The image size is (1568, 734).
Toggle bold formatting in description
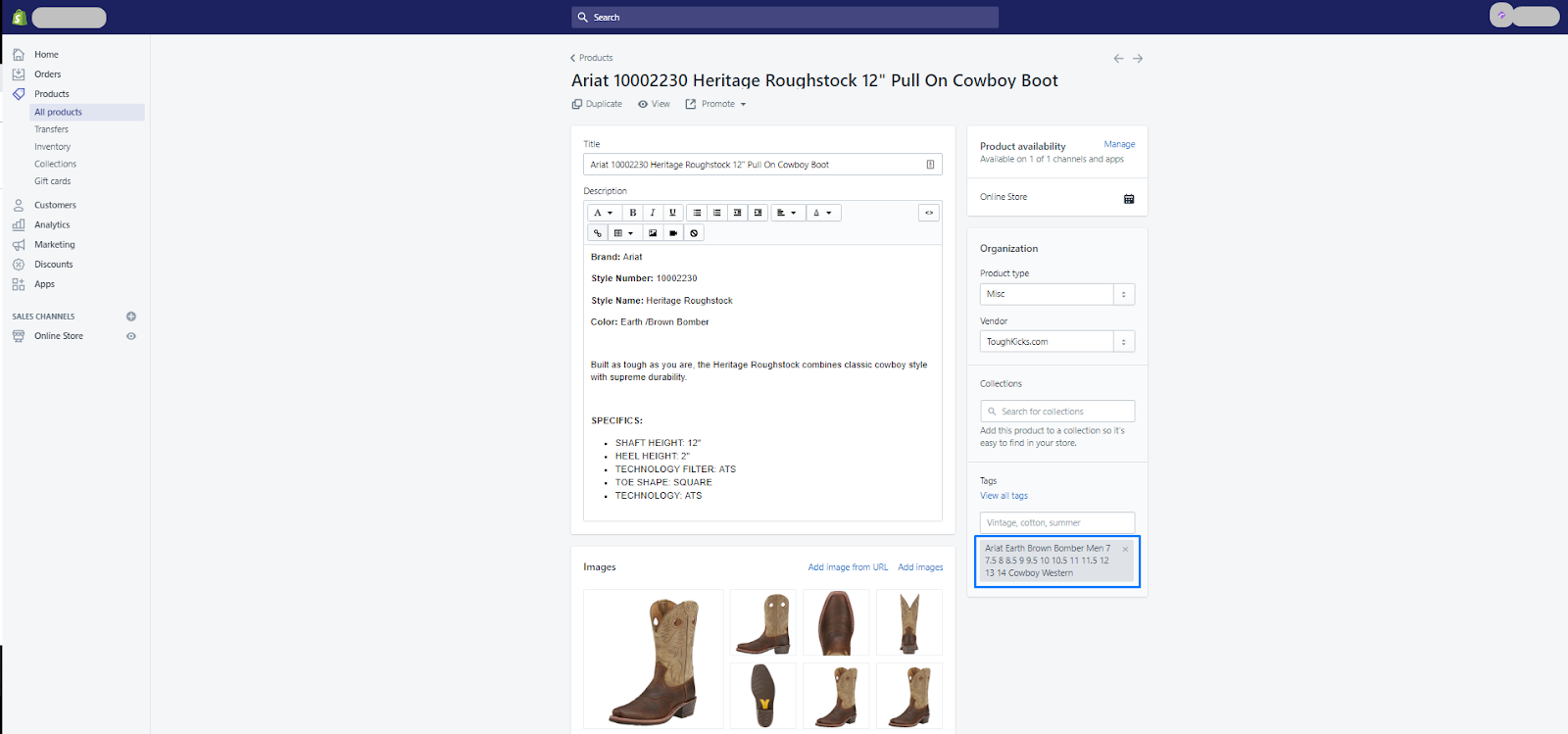(x=633, y=213)
